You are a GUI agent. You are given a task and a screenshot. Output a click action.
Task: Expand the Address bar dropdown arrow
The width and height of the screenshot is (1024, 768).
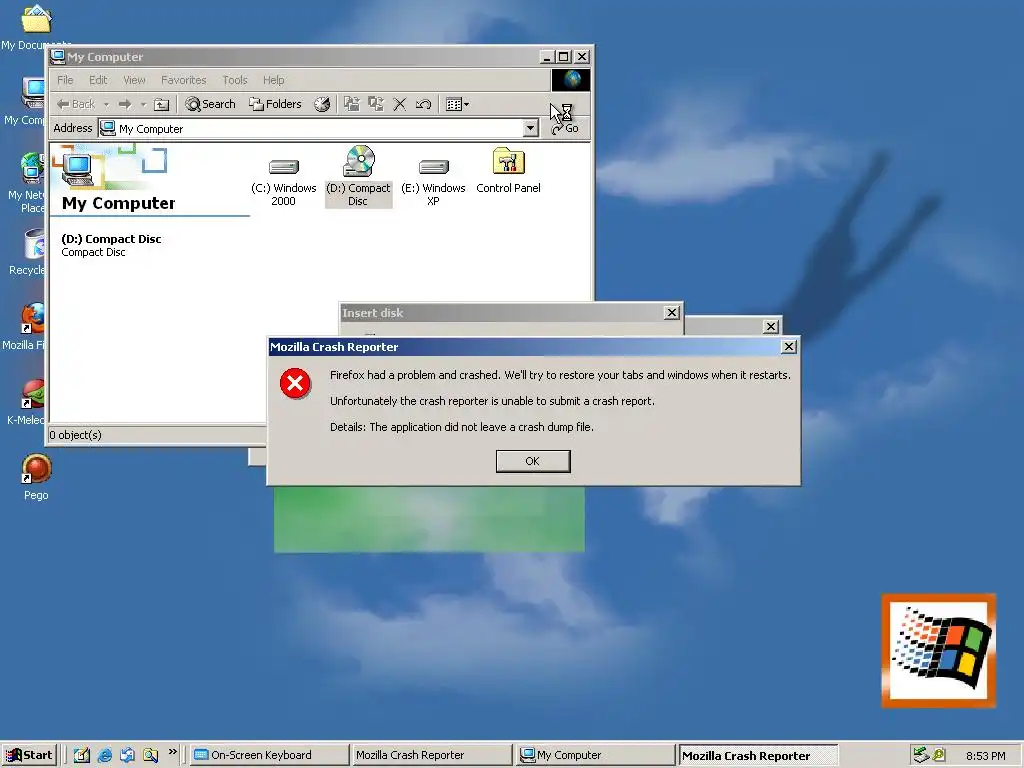pos(531,128)
